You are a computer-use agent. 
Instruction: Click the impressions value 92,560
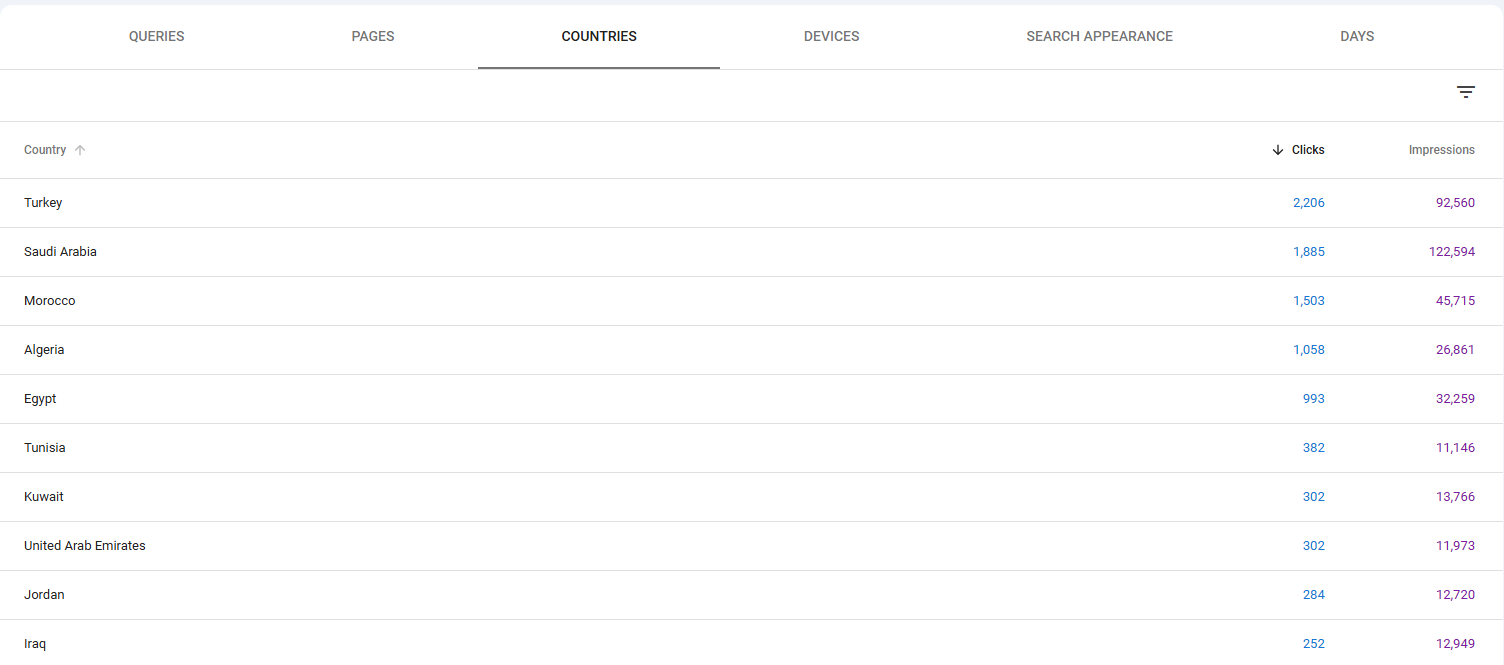1455,203
